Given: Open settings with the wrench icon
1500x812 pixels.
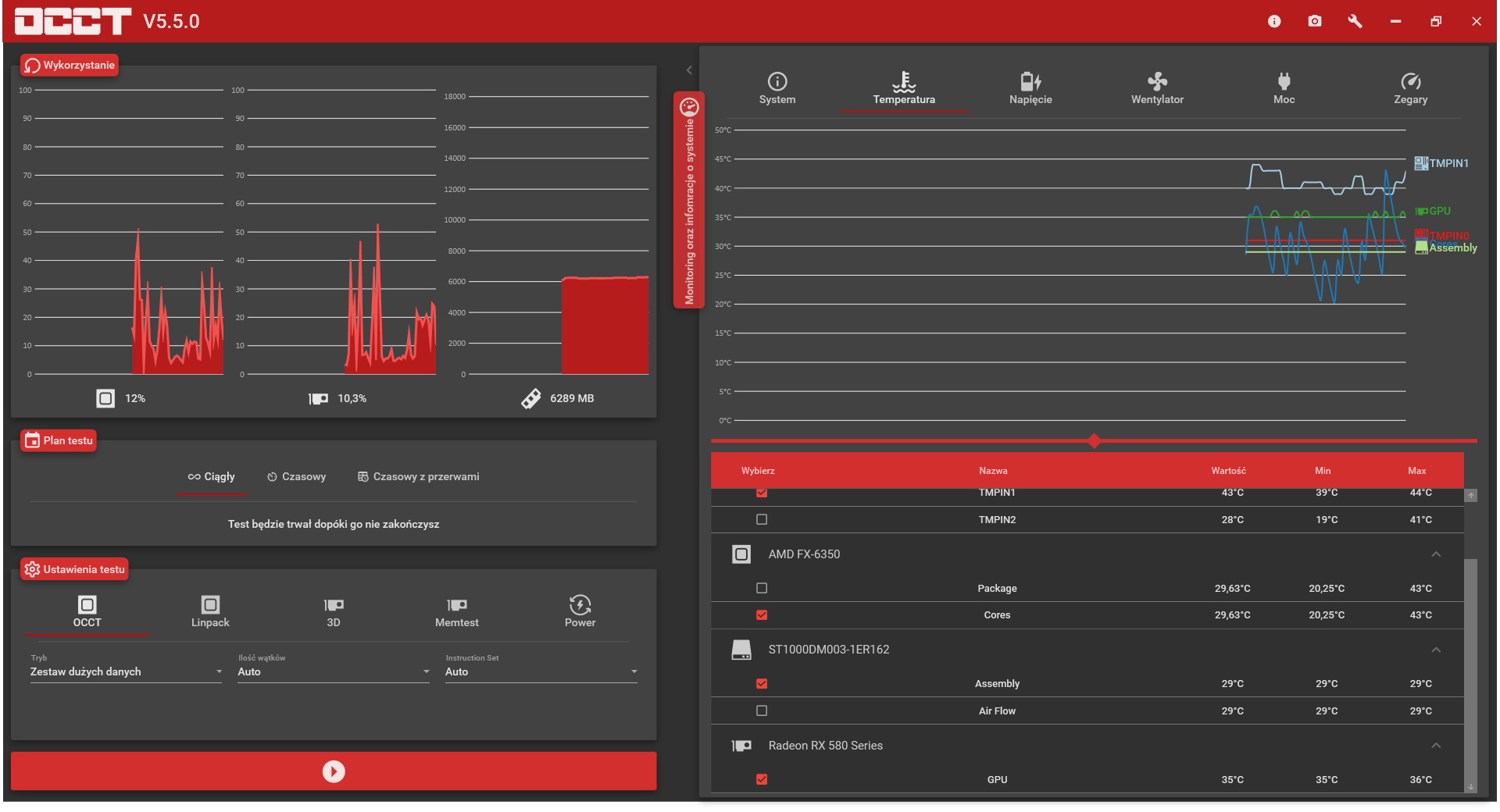Looking at the screenshot, I should pos(1355,21).
